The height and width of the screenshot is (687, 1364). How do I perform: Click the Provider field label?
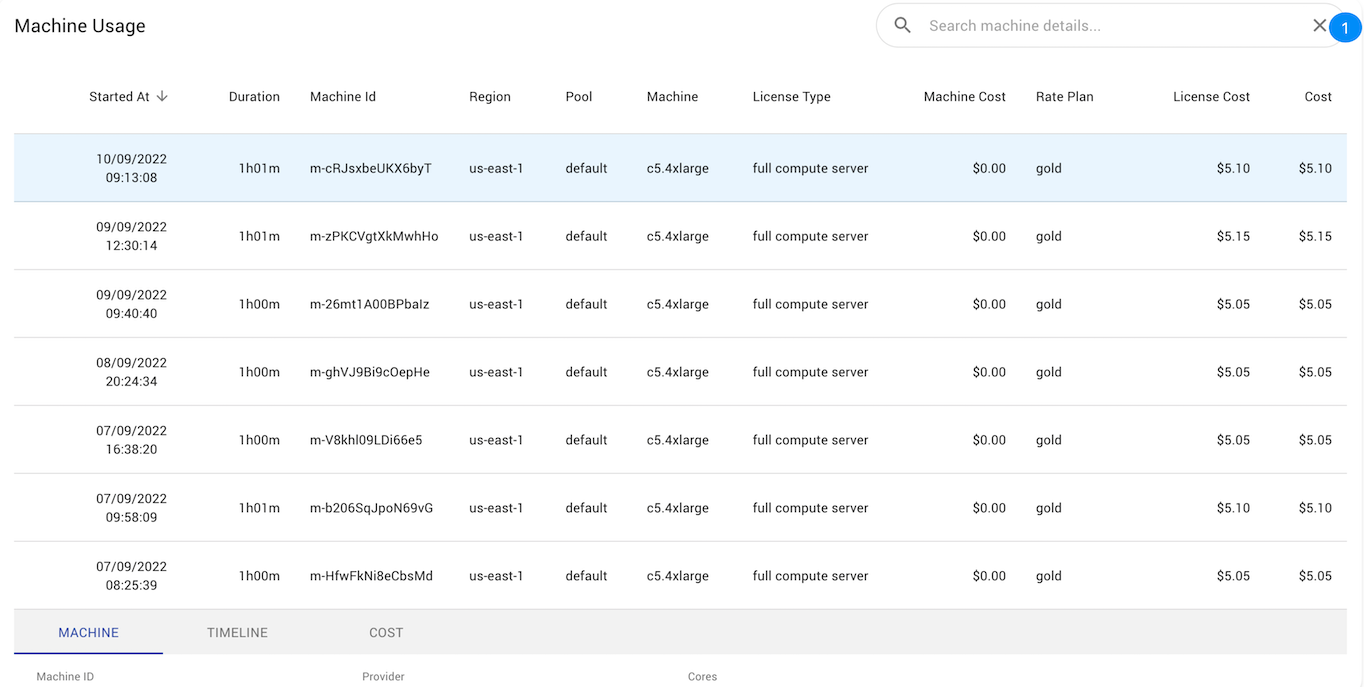tap(383, 677)
